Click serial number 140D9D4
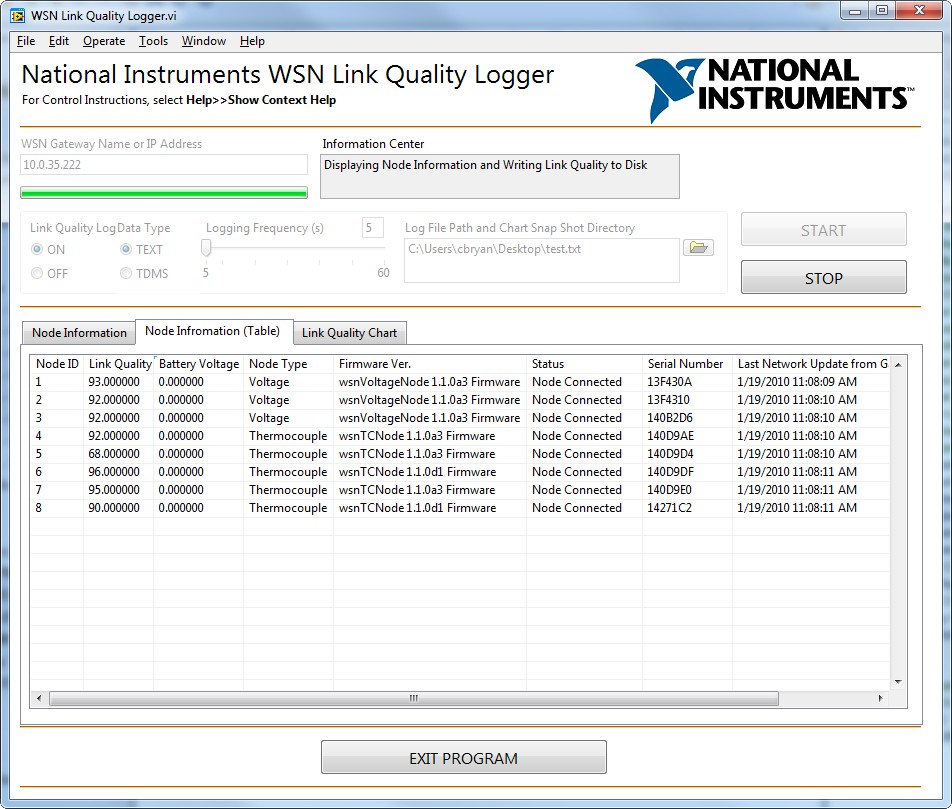This screenshot has height=809, width=952. 670,454
